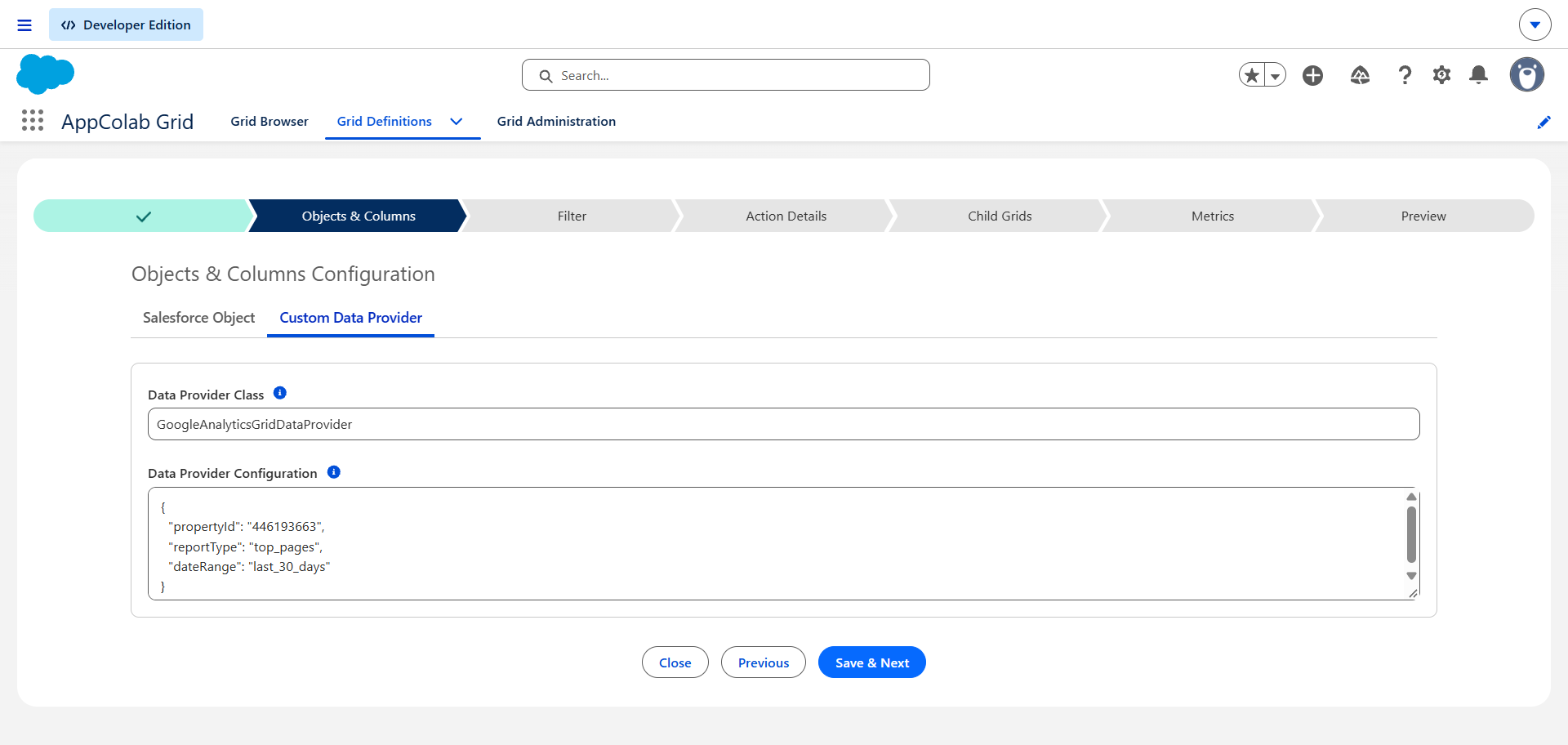Select the Grid Definitions tab
1568x745 pixels.
(385, 121)
